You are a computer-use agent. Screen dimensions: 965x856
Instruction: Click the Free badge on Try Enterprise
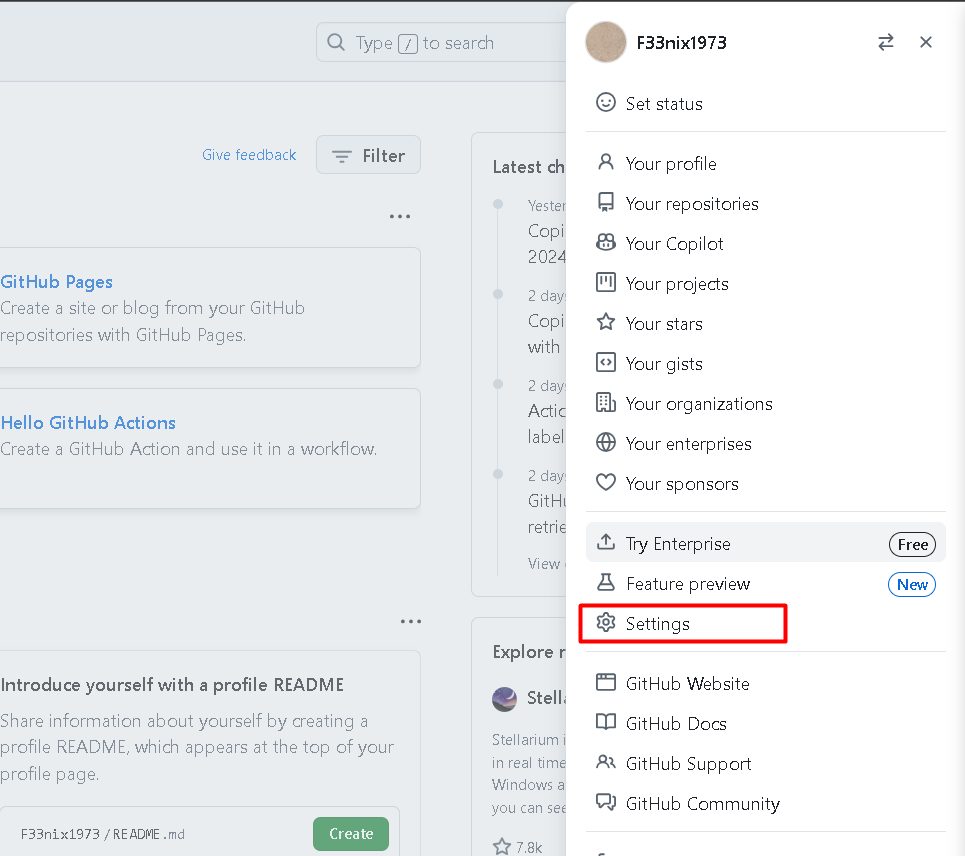pyautogui.click(x=912, y=544)
